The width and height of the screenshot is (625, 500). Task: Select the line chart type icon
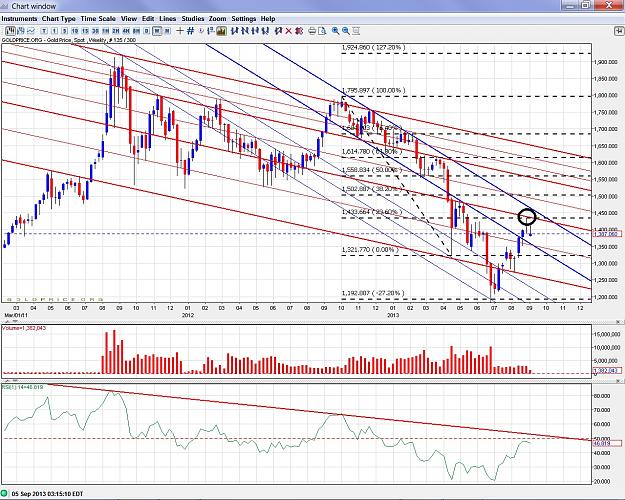coord(31,31)
